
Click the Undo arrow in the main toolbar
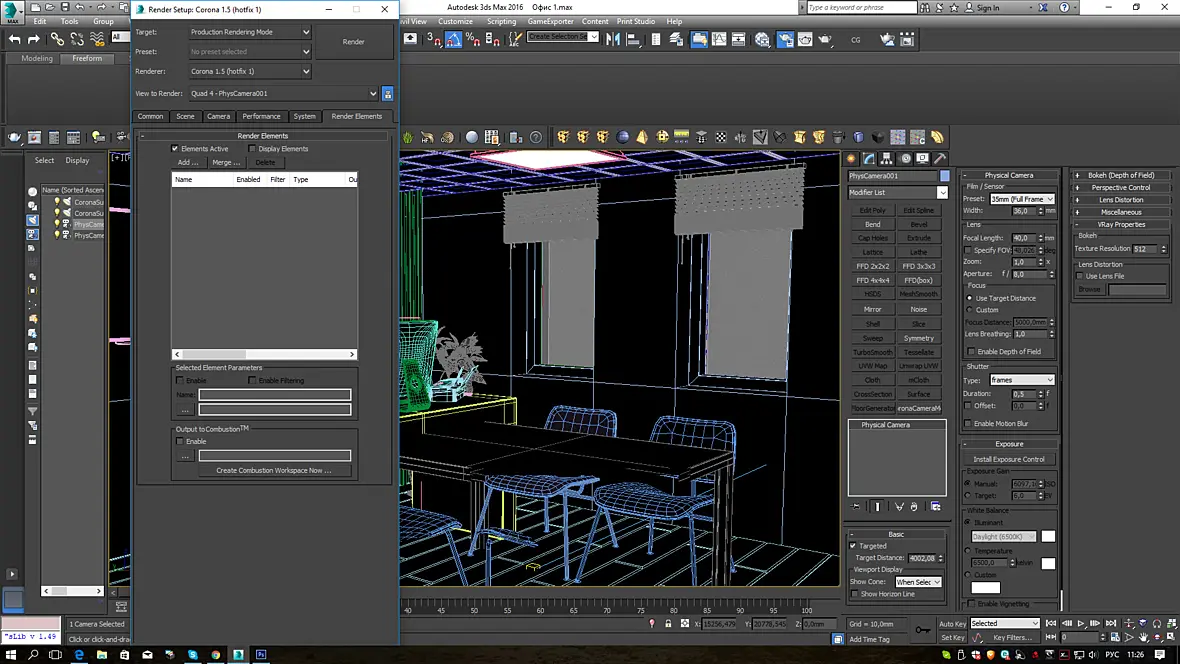pyautogui.click(x=14, y=39)
